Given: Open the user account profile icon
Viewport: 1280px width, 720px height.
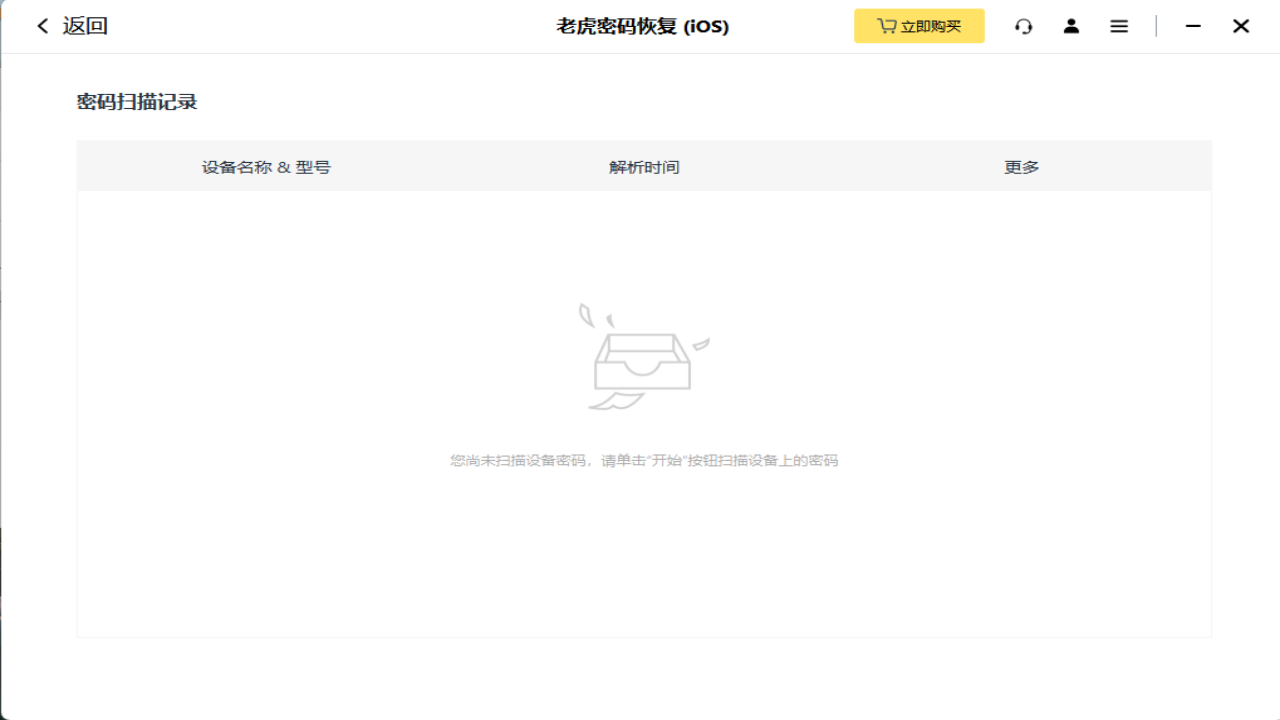Looking at the screenshot, I should pyautogui.click(x=1071, y=26).
